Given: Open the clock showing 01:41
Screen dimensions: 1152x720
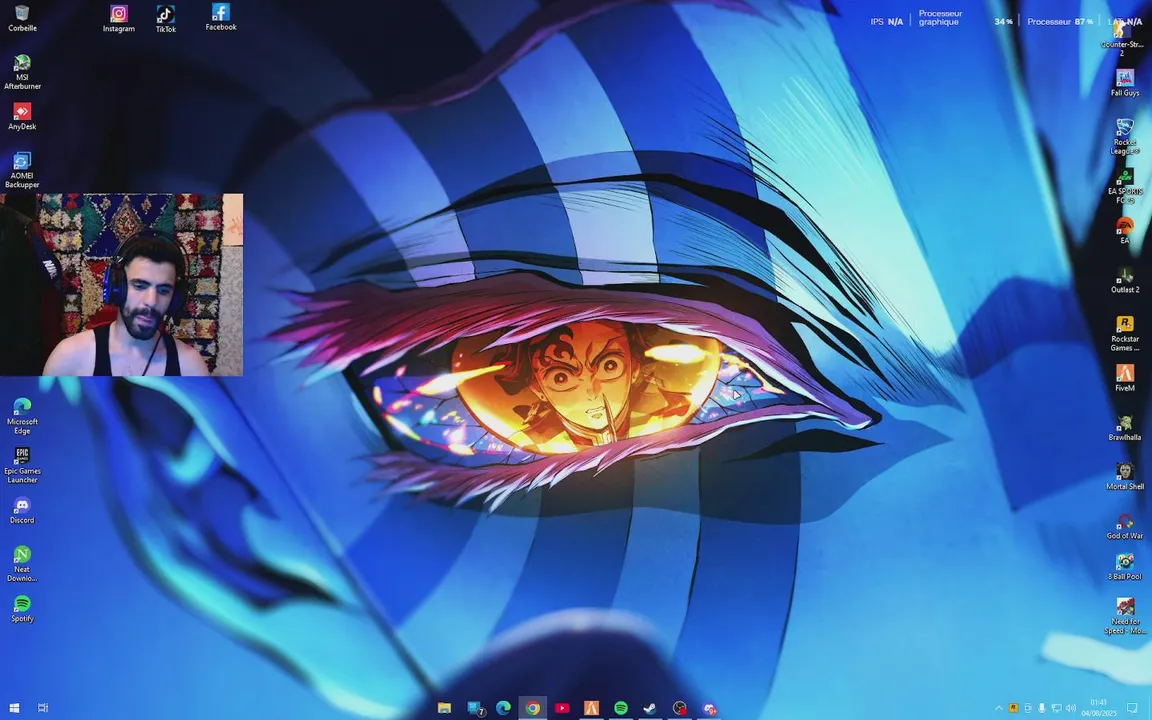Looking at the screenshot, I should (x=1098, y=708).
